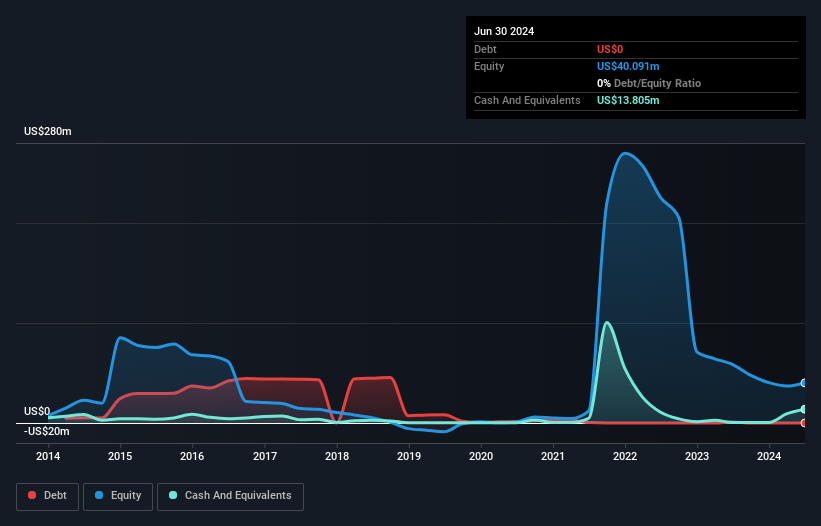The height and width of the screenshot is (526, 821).
Task: Click the 0% Debt/Equity Ratio text
Action: click(649, 83)
